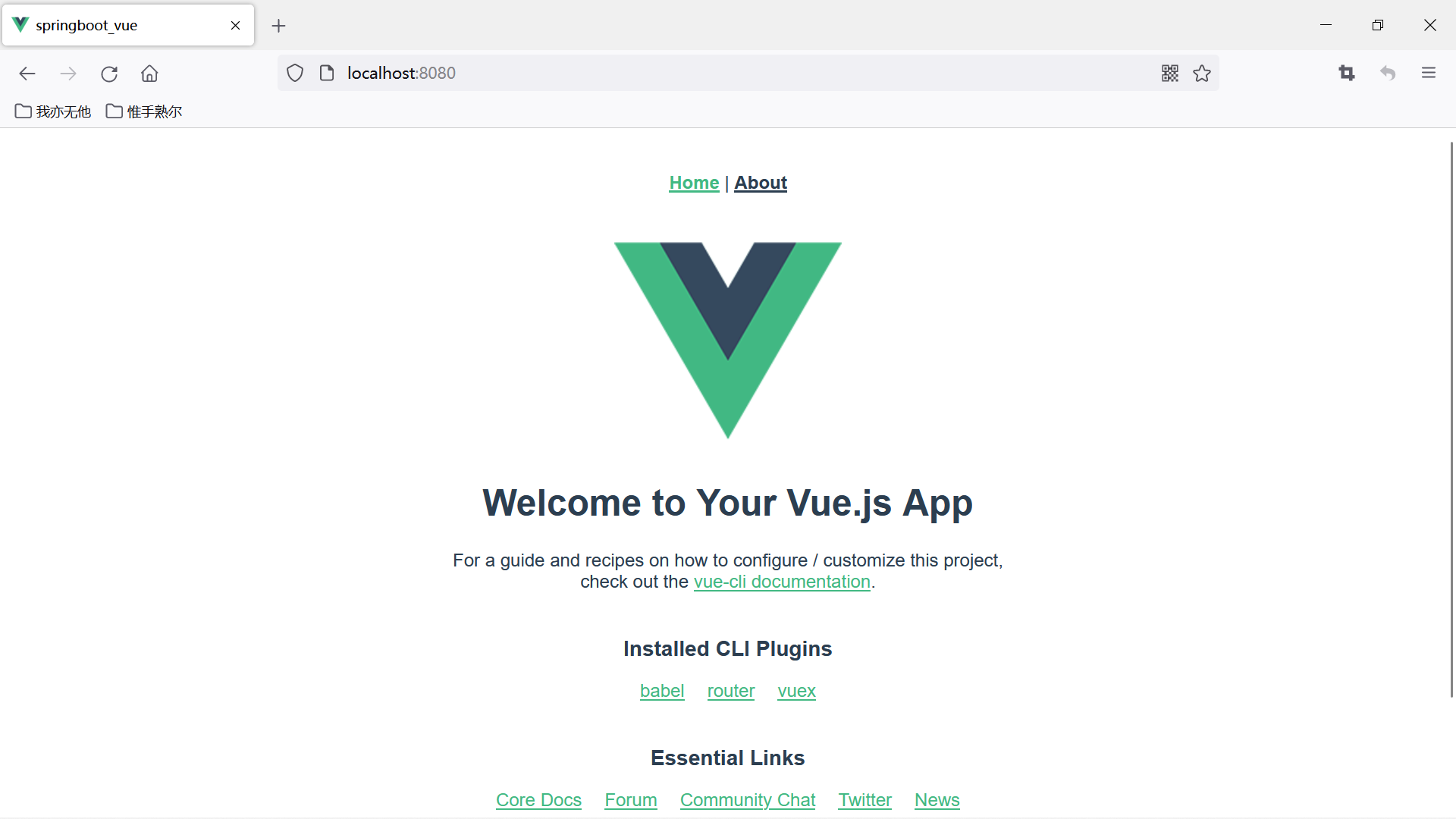The height and width of the screenshot is (819, 1456).
Task: Click the browser back navigation arrow
Action: [x=28, y=73]
